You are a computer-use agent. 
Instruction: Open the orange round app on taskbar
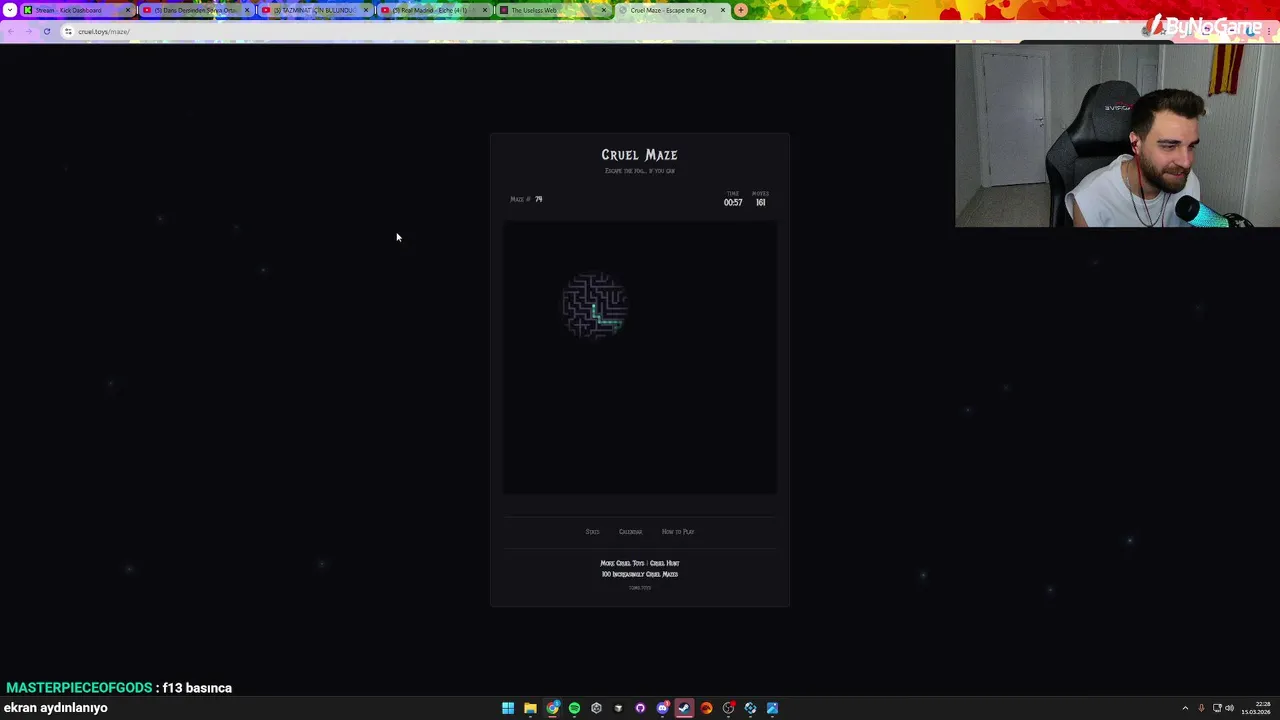tap(706, 708)
